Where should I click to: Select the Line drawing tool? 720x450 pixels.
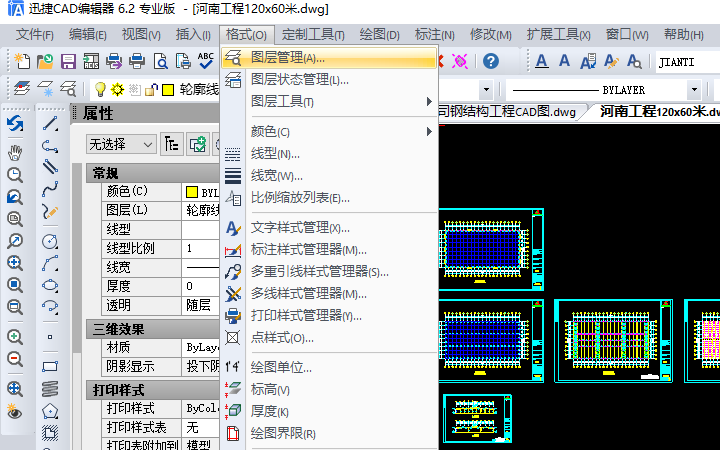click(50, 124)
